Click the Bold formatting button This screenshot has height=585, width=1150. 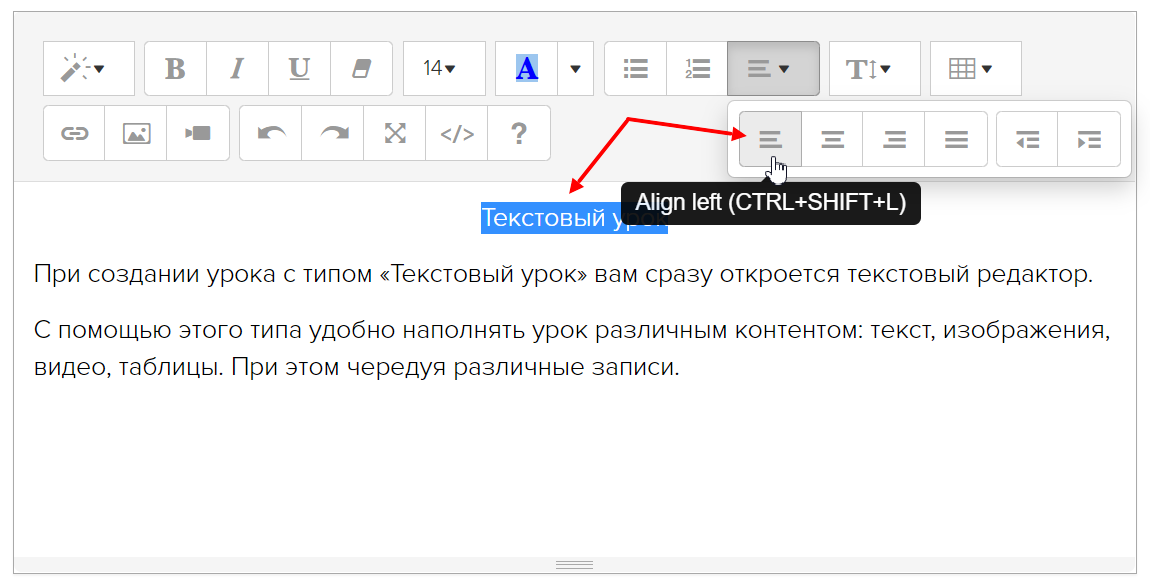[x=175, y=69]
